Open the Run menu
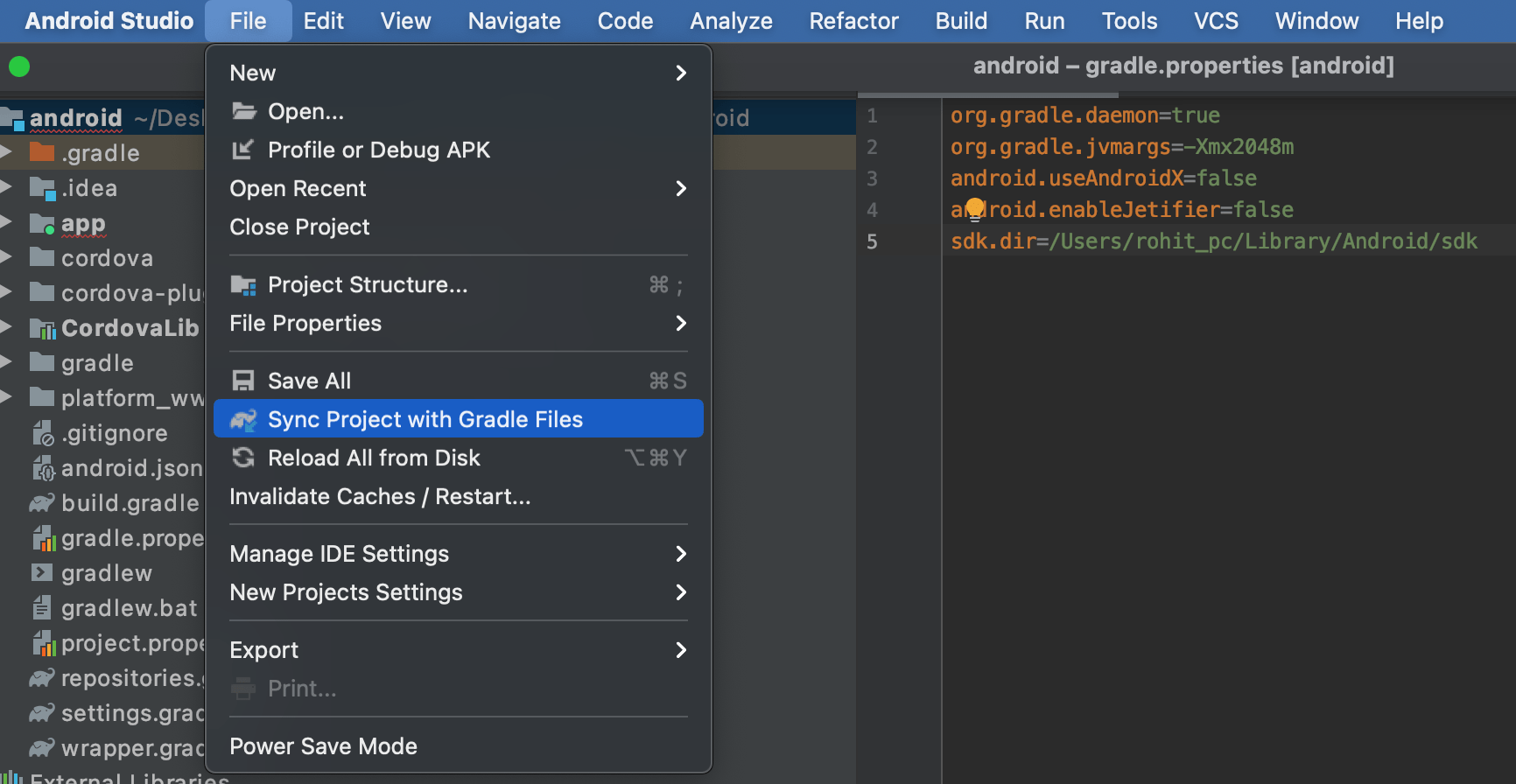Screen dimensions: 1516x784 [1044, 21]
